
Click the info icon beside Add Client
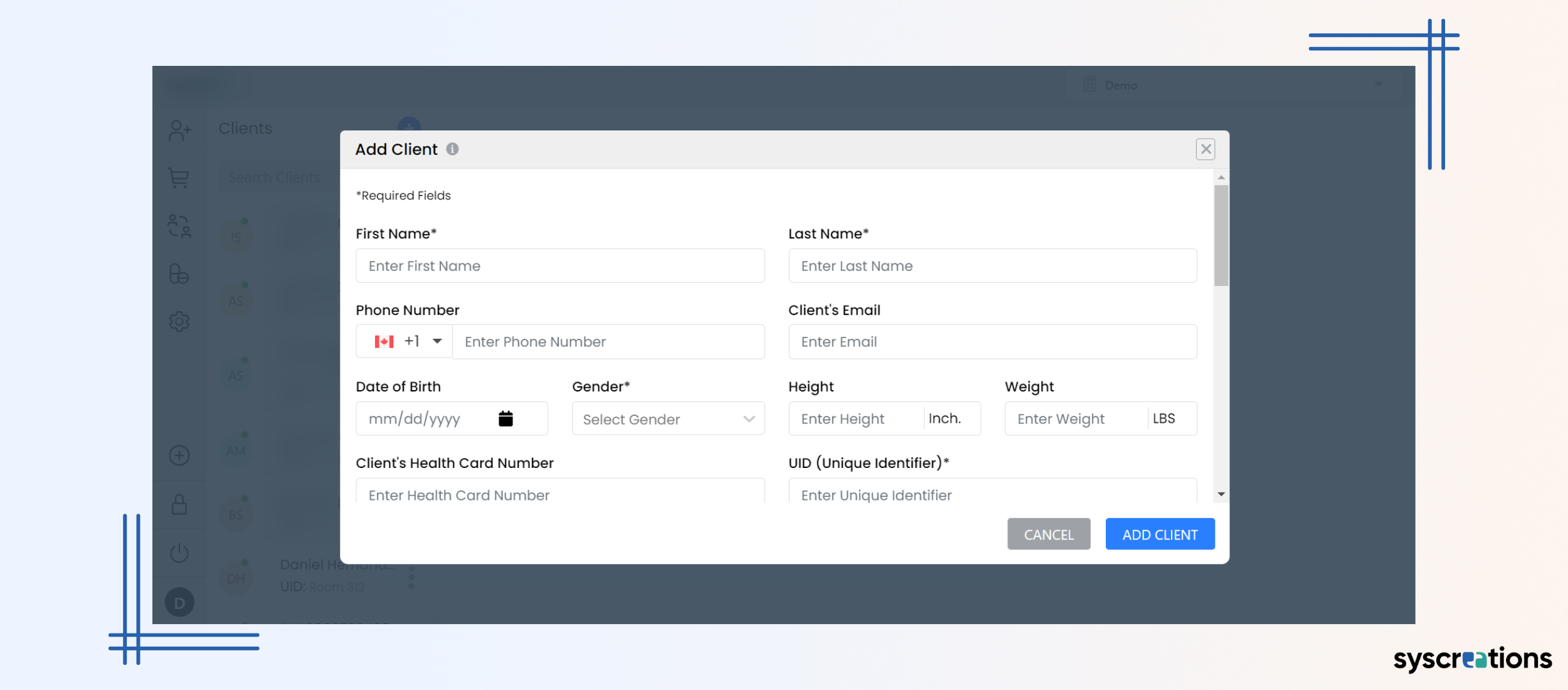(452, 149)
